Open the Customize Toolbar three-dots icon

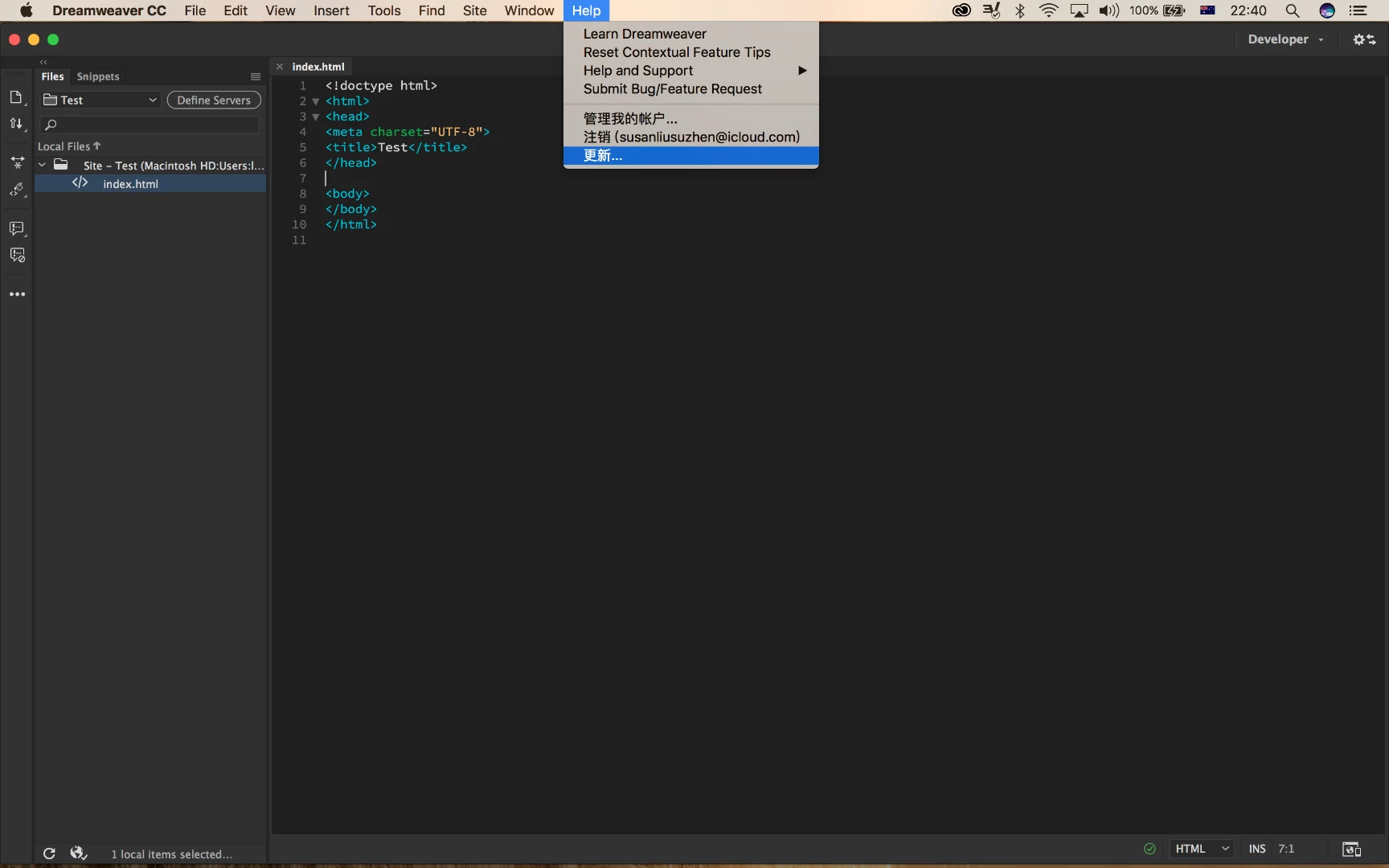(17, 294)
